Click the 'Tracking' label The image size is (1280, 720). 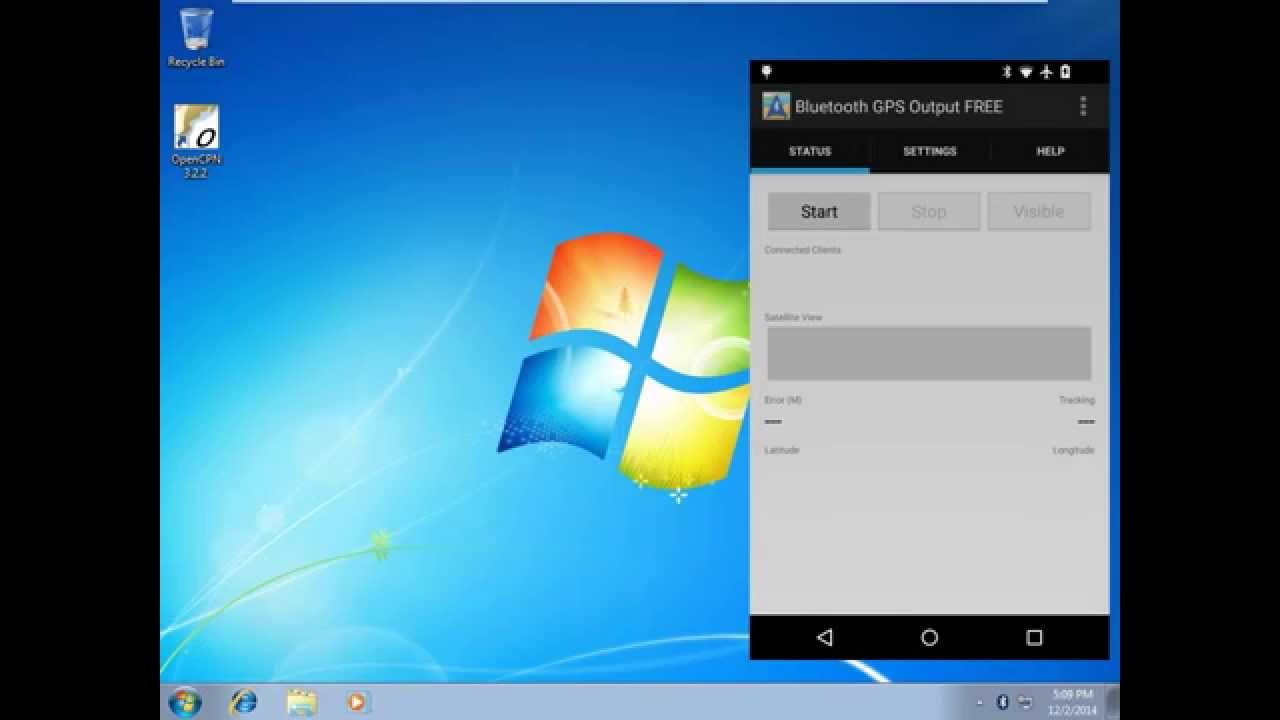click(1077, 400)
